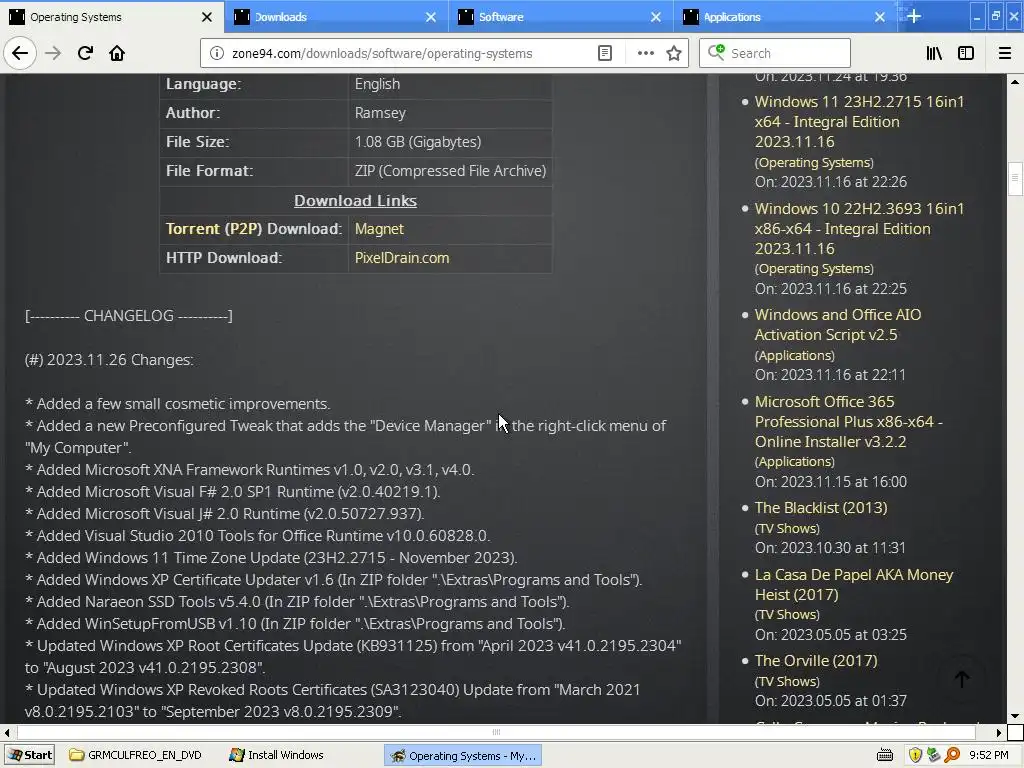The height and width of the screenshot is (768, 1024).
Task: Bookmark this page with the star
Action: pos(674,53)
